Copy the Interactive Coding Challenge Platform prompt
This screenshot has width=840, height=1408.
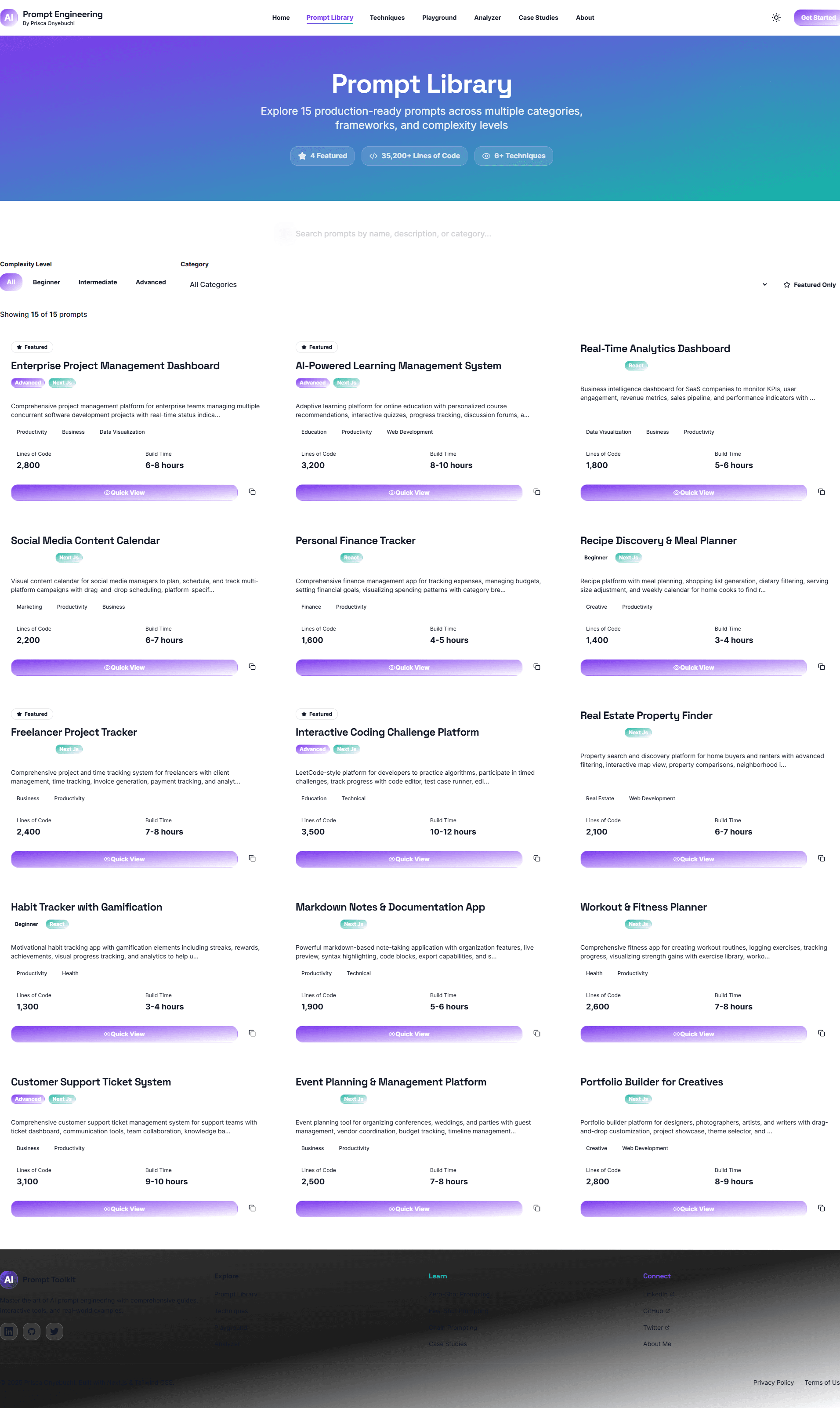(x=536, y=858)
